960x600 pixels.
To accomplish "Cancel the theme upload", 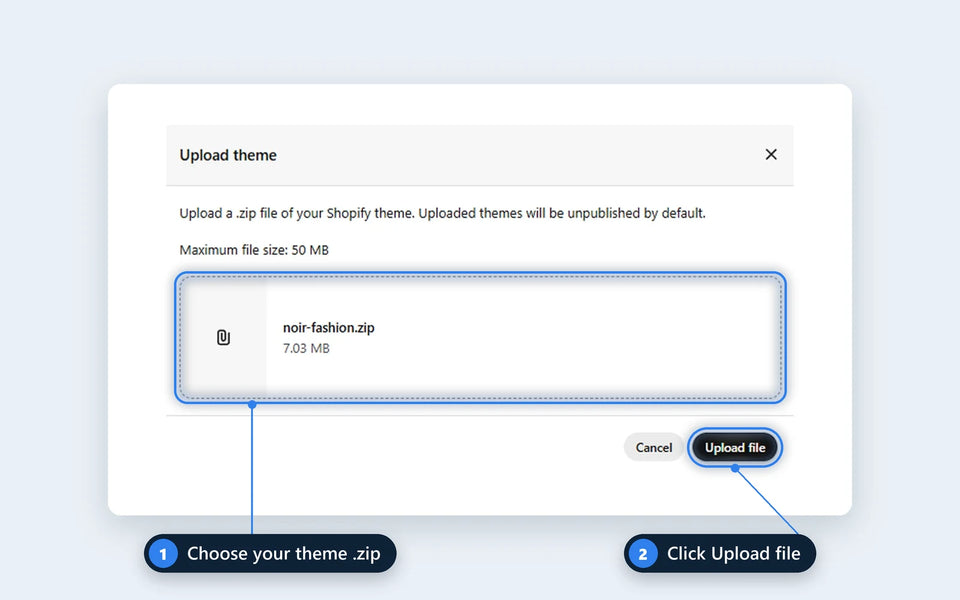I will pos(653,448).
